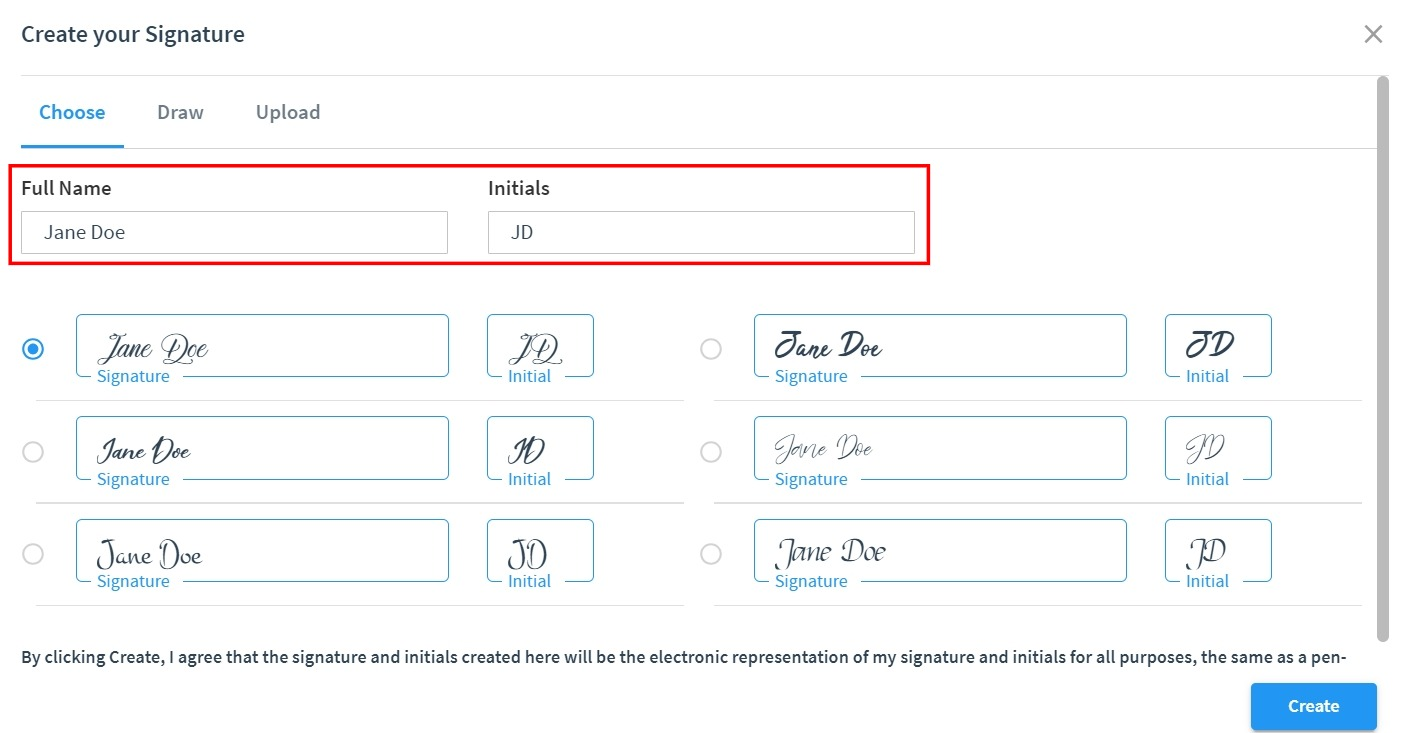Image resolution: width=1411 pixels, height=733 pixels.
Task: Select third-row left signature style radio button
Action: coord(33,553)
